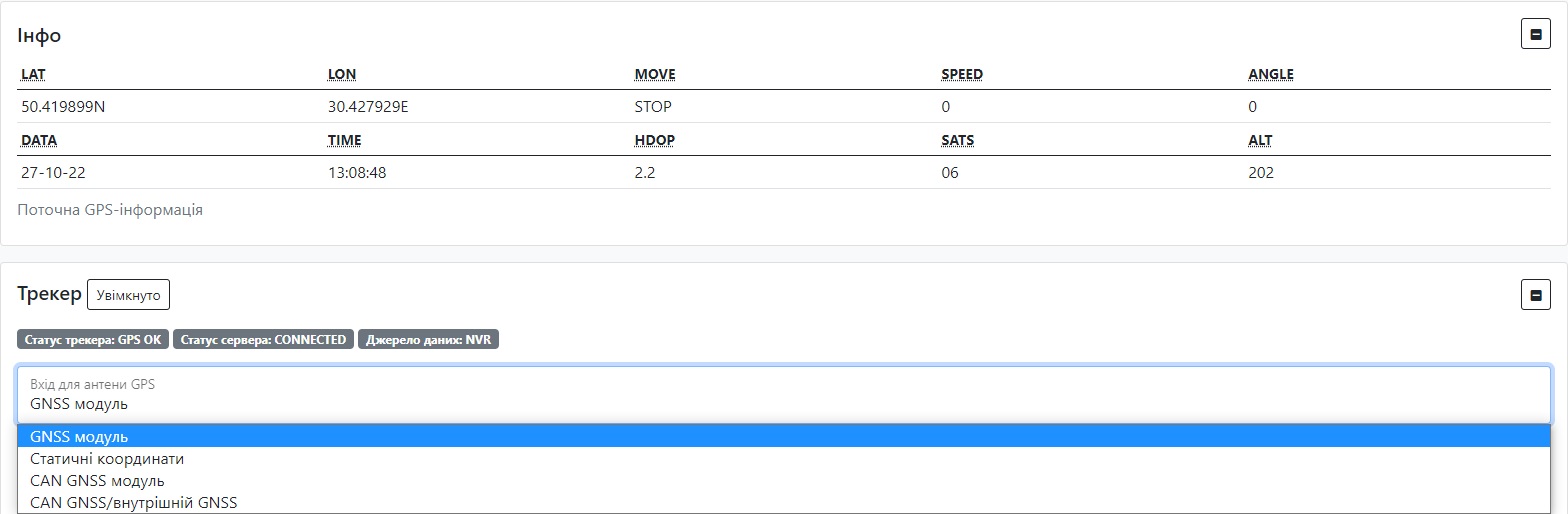Collapse the Інфо panel
Screen dimensions: 1568x514
click(1535, 34)
